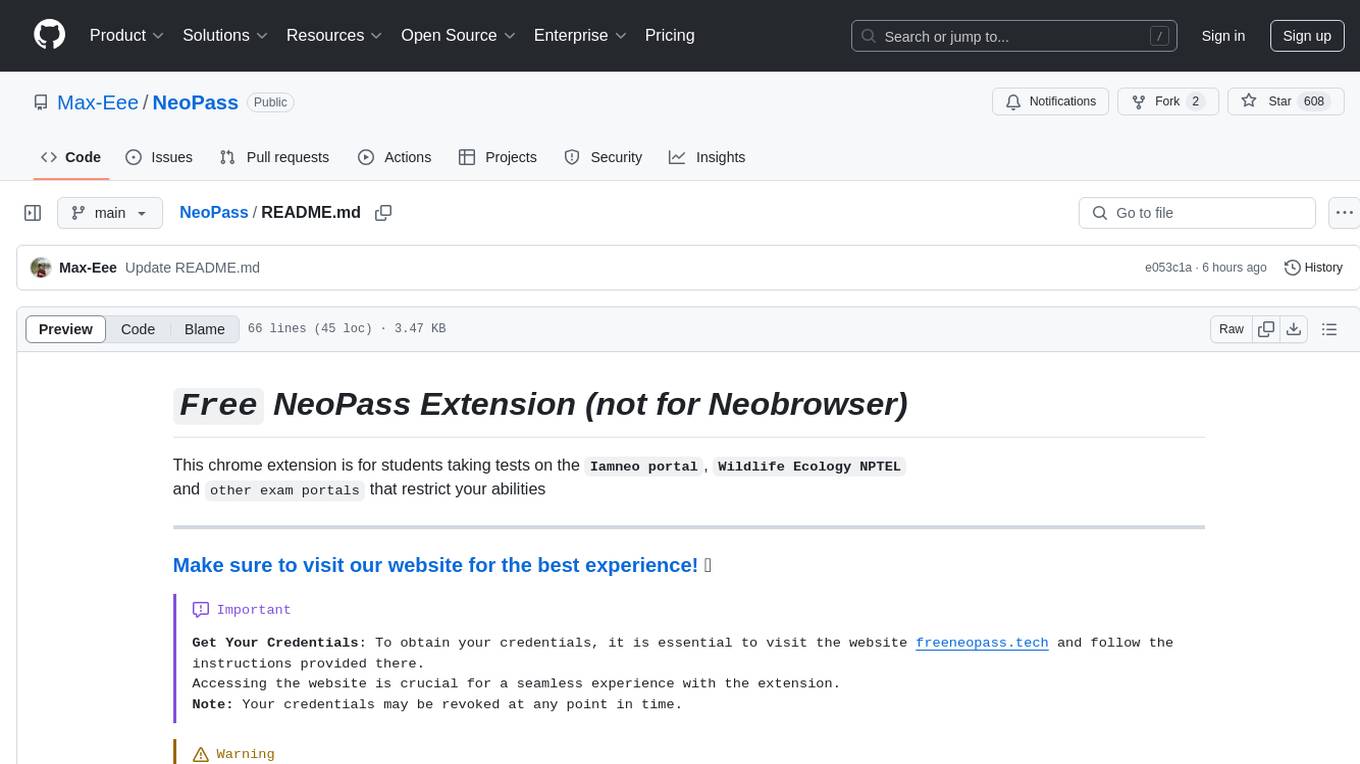This screenshot has height=764, width=1360.
Task: Focus the Search or jump to field
Action: 1014,36
